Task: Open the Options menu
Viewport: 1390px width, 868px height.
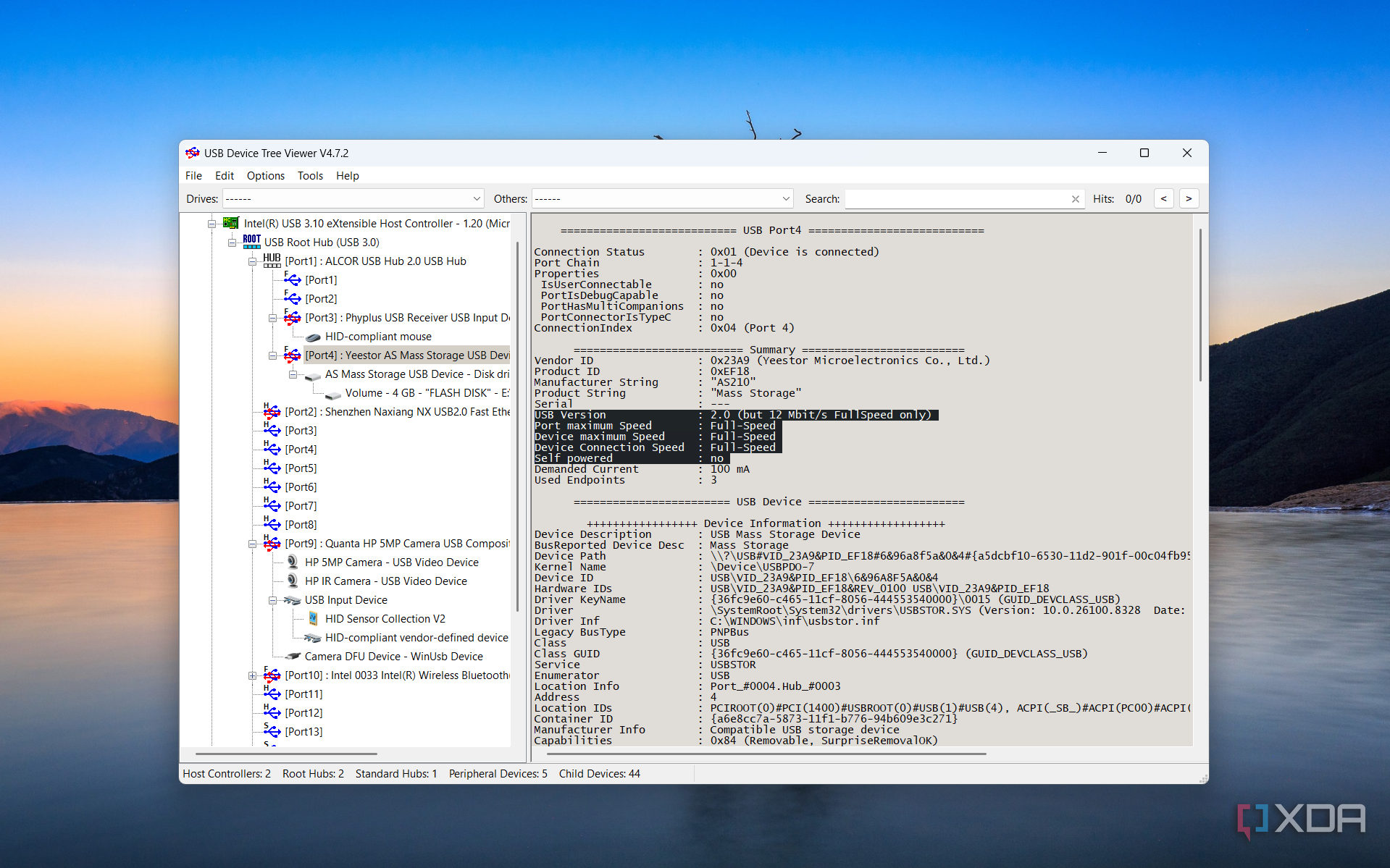Action: [266, 176]
